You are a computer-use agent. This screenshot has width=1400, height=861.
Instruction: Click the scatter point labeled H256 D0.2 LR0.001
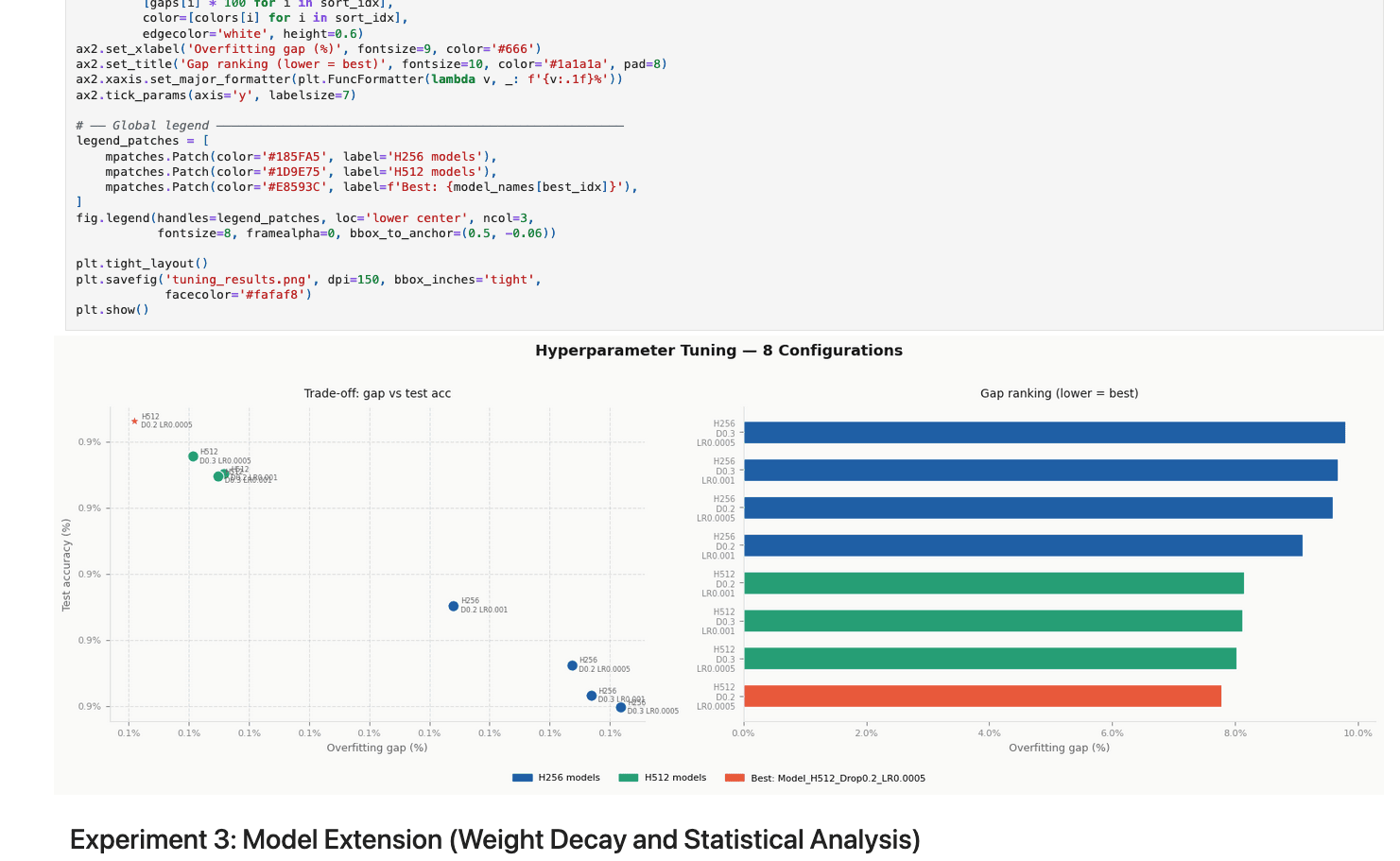coord(454,606)
